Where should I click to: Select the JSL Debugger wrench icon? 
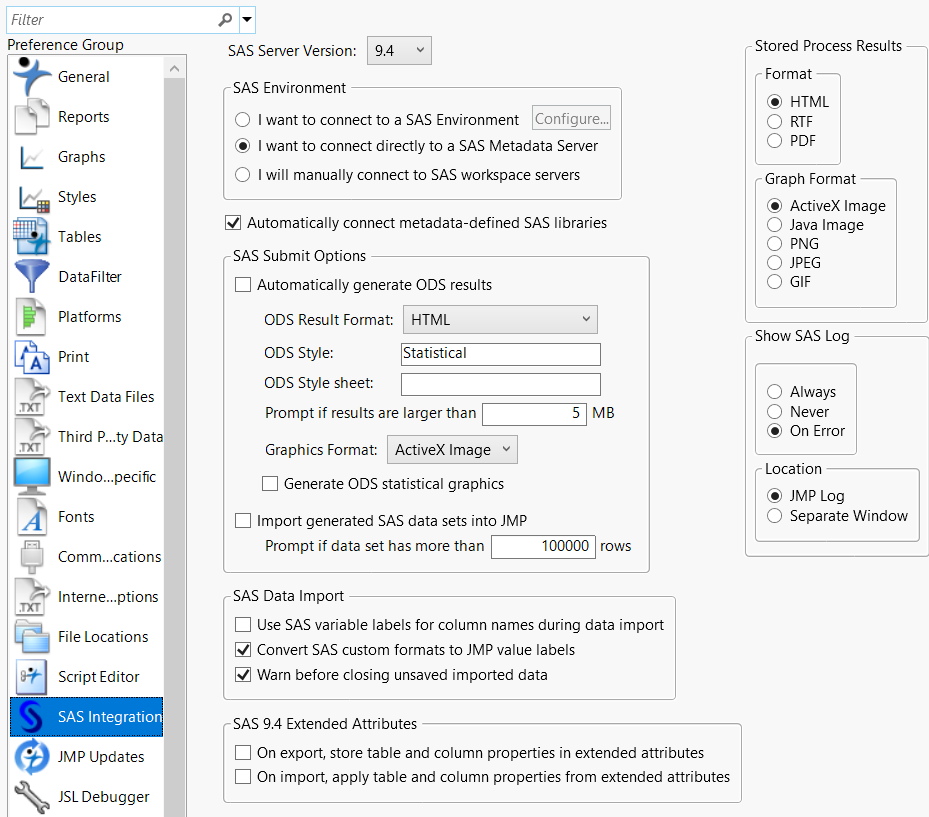[x=32, y=797]
